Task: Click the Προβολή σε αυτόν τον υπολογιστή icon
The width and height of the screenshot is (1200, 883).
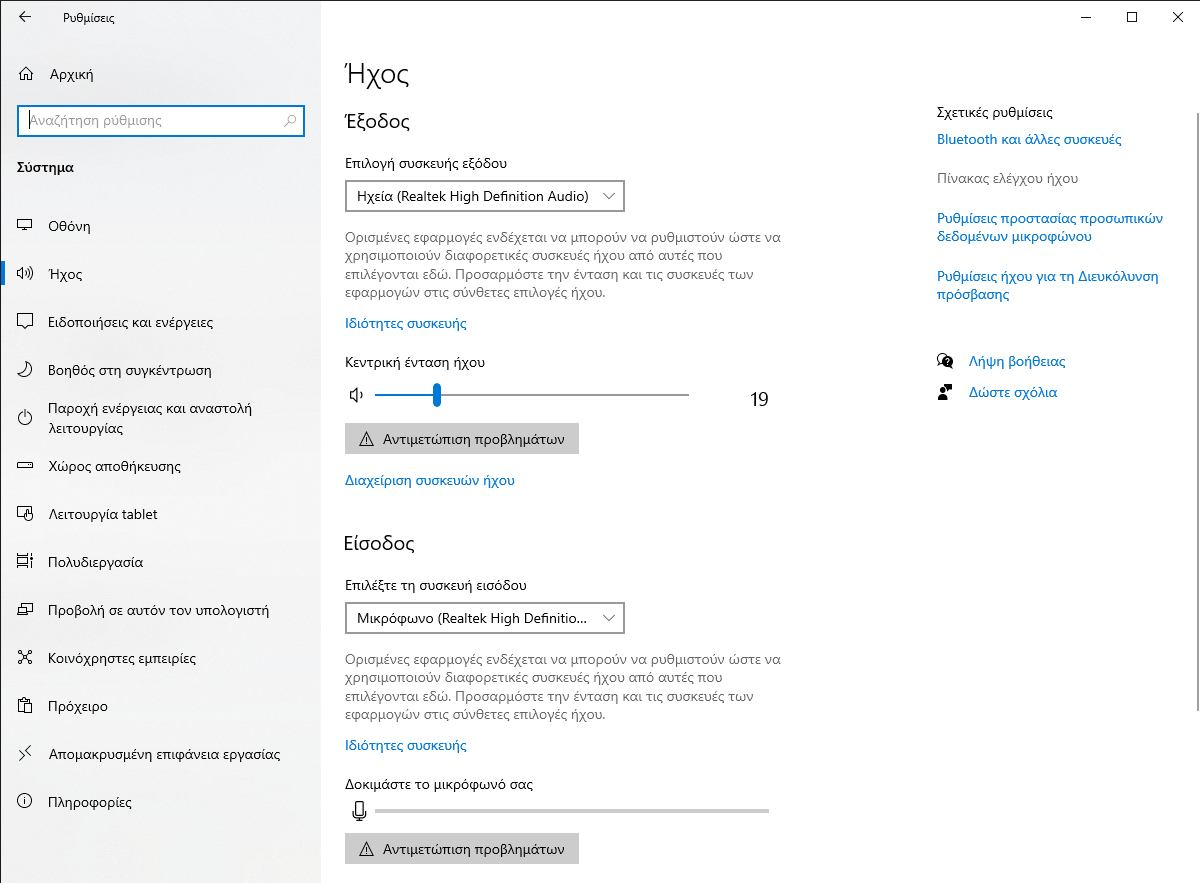Action: point(27,610)
